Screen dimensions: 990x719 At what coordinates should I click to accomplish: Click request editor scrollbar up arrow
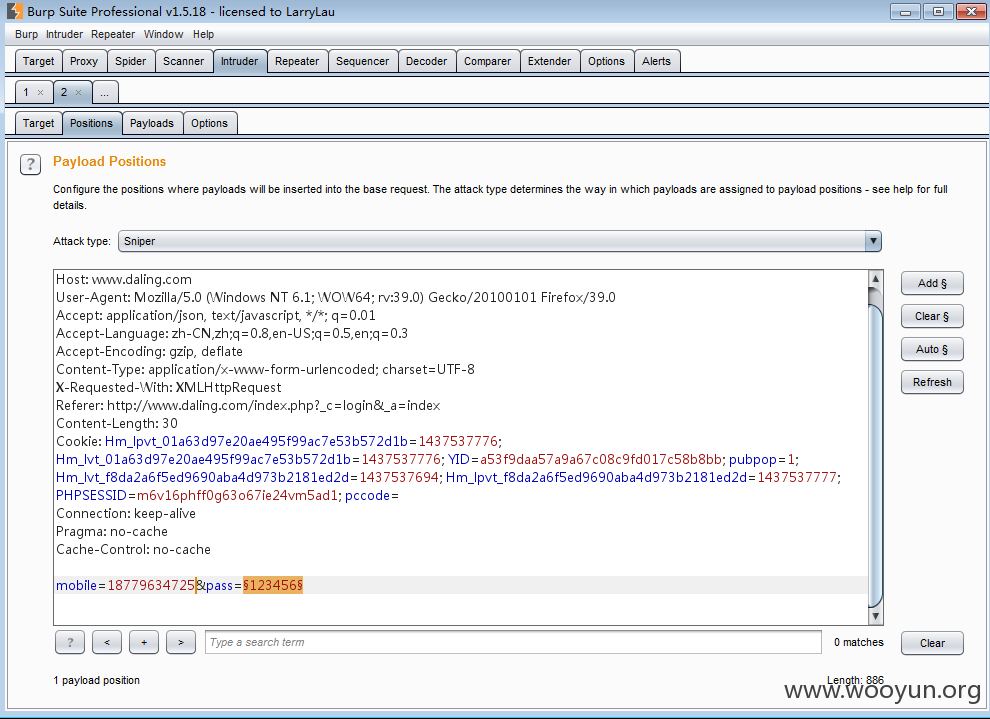(875, 278)
